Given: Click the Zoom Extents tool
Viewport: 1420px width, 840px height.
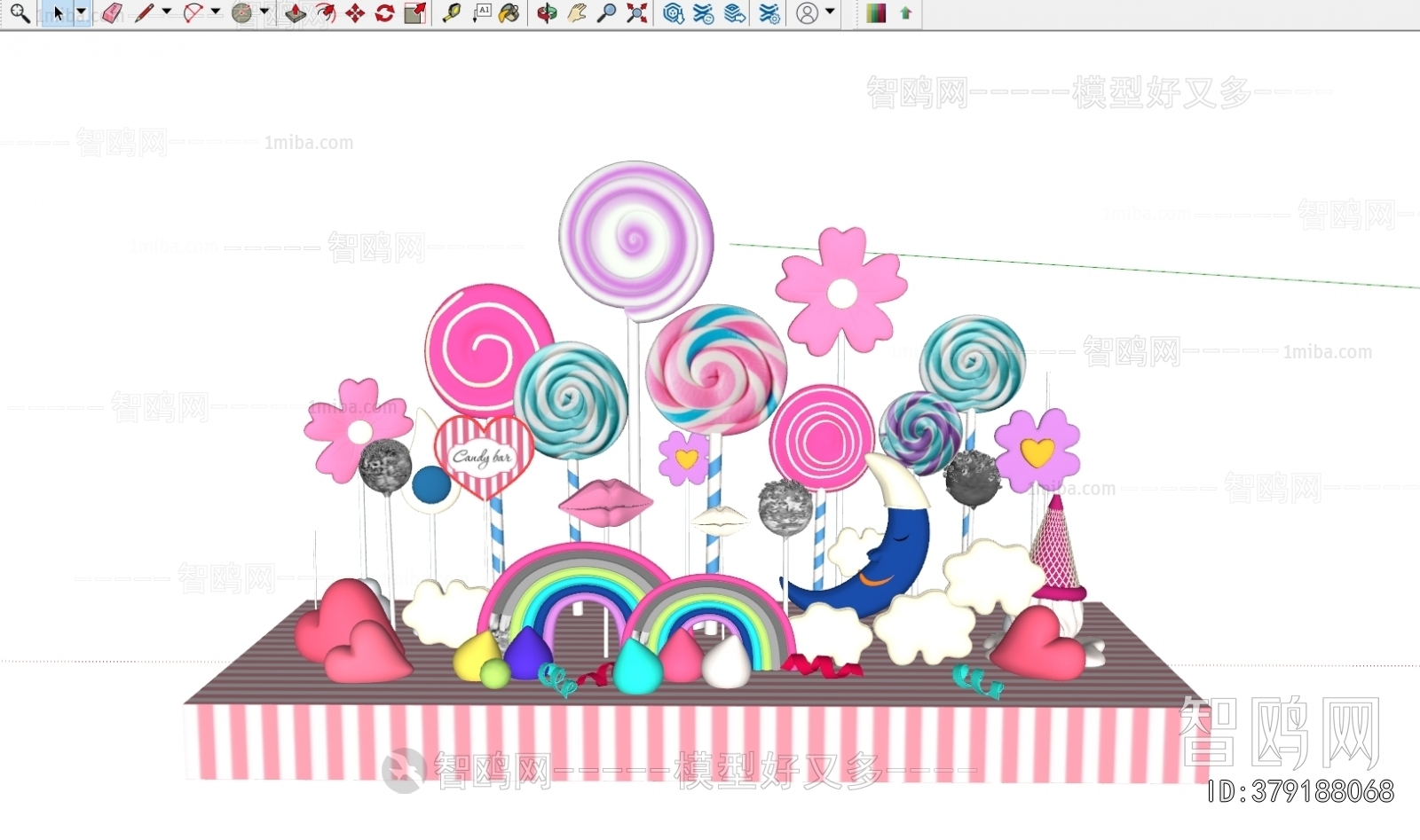Looking at the screenshot, I should coord(636,13).
